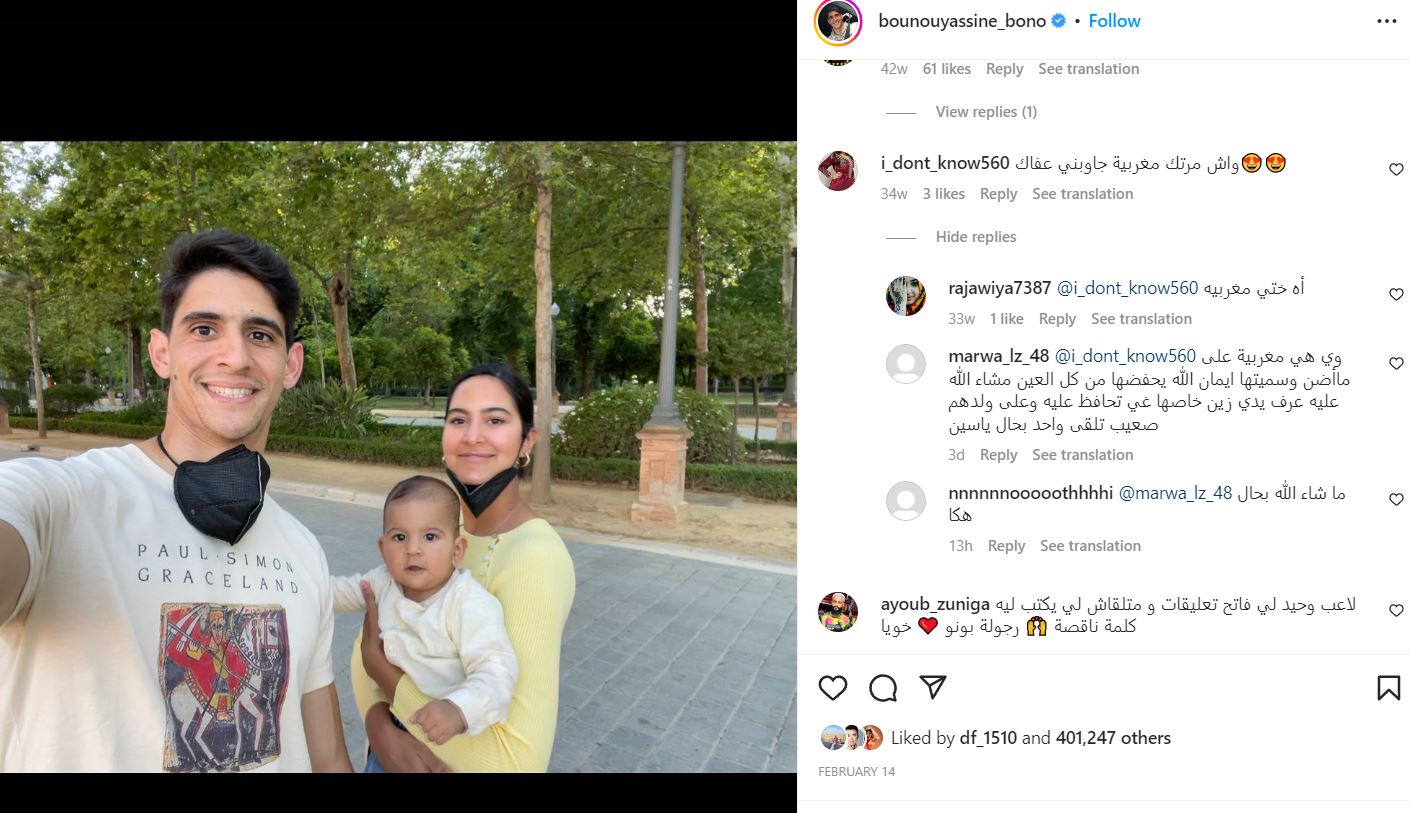Click the family selfie photo
The image size is (1410, 813).
[398, 456]
